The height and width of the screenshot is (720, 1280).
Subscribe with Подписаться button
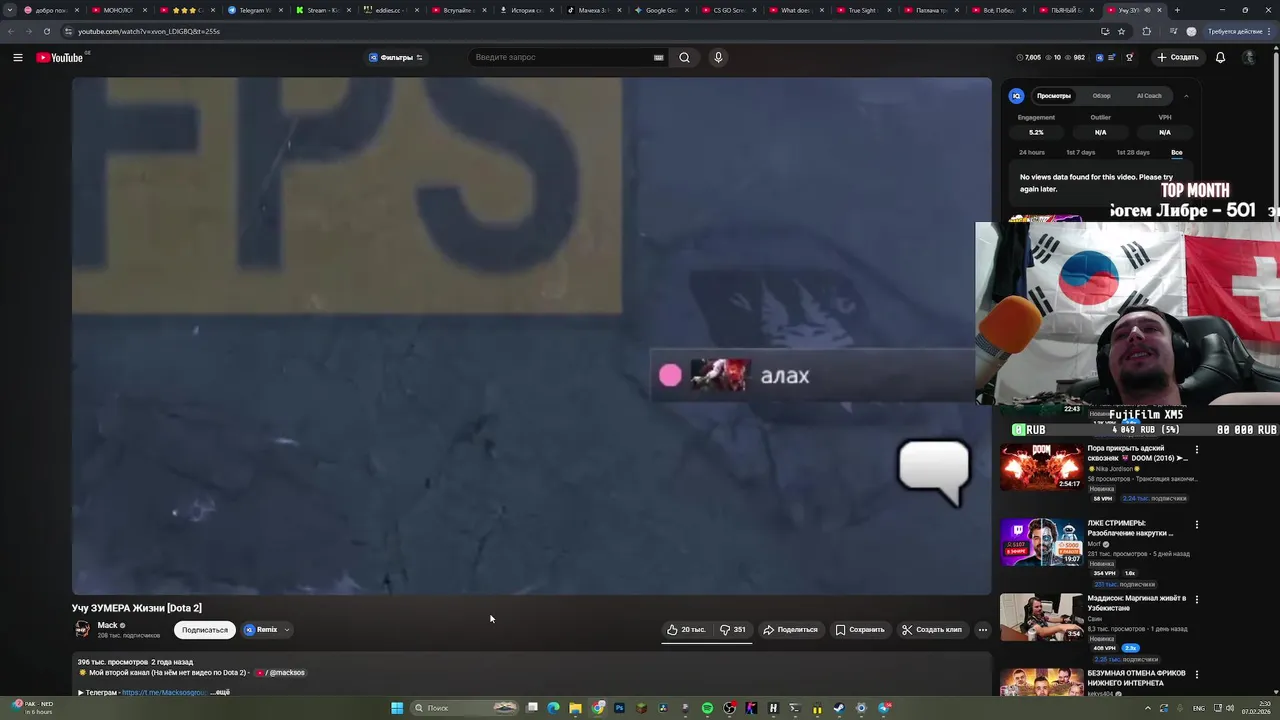205,630
